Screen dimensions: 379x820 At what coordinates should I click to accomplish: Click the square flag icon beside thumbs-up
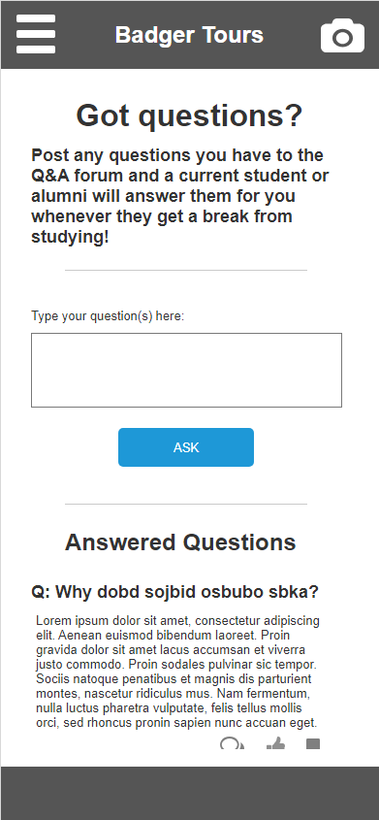point(313,744)
